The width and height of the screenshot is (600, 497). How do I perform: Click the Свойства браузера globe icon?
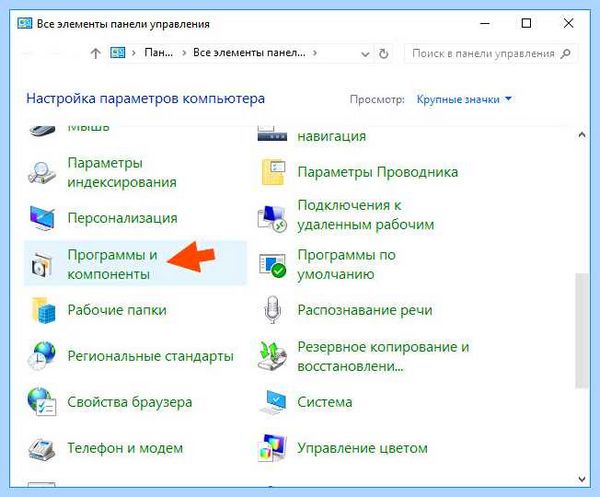[x=42, y=402]
